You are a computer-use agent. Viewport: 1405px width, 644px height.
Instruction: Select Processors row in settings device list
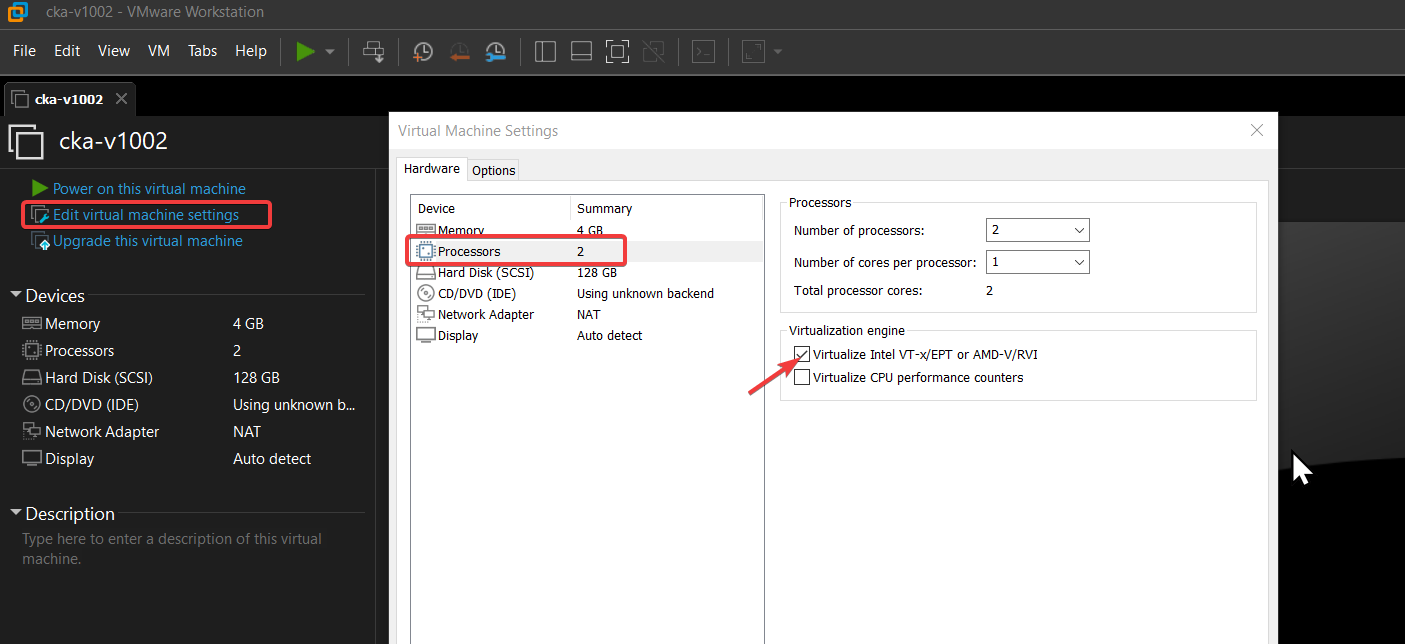click(587, 251)
